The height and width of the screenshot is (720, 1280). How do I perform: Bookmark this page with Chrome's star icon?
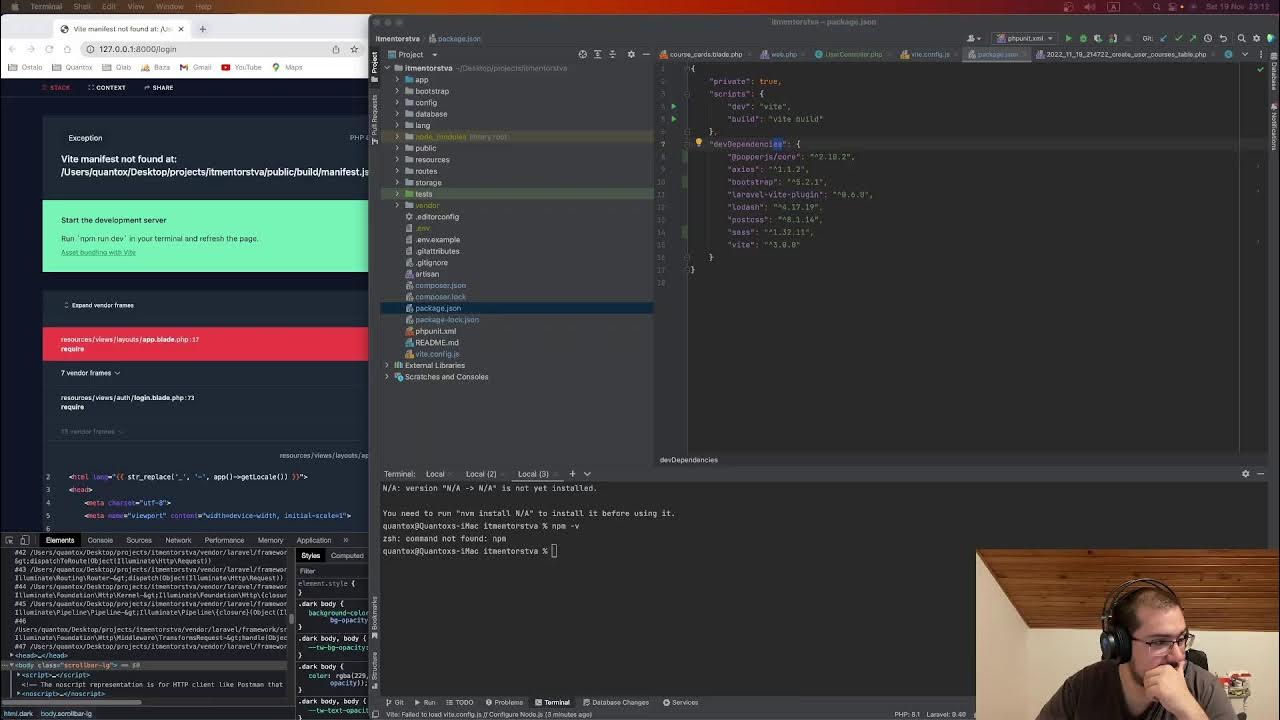(354, 49)
